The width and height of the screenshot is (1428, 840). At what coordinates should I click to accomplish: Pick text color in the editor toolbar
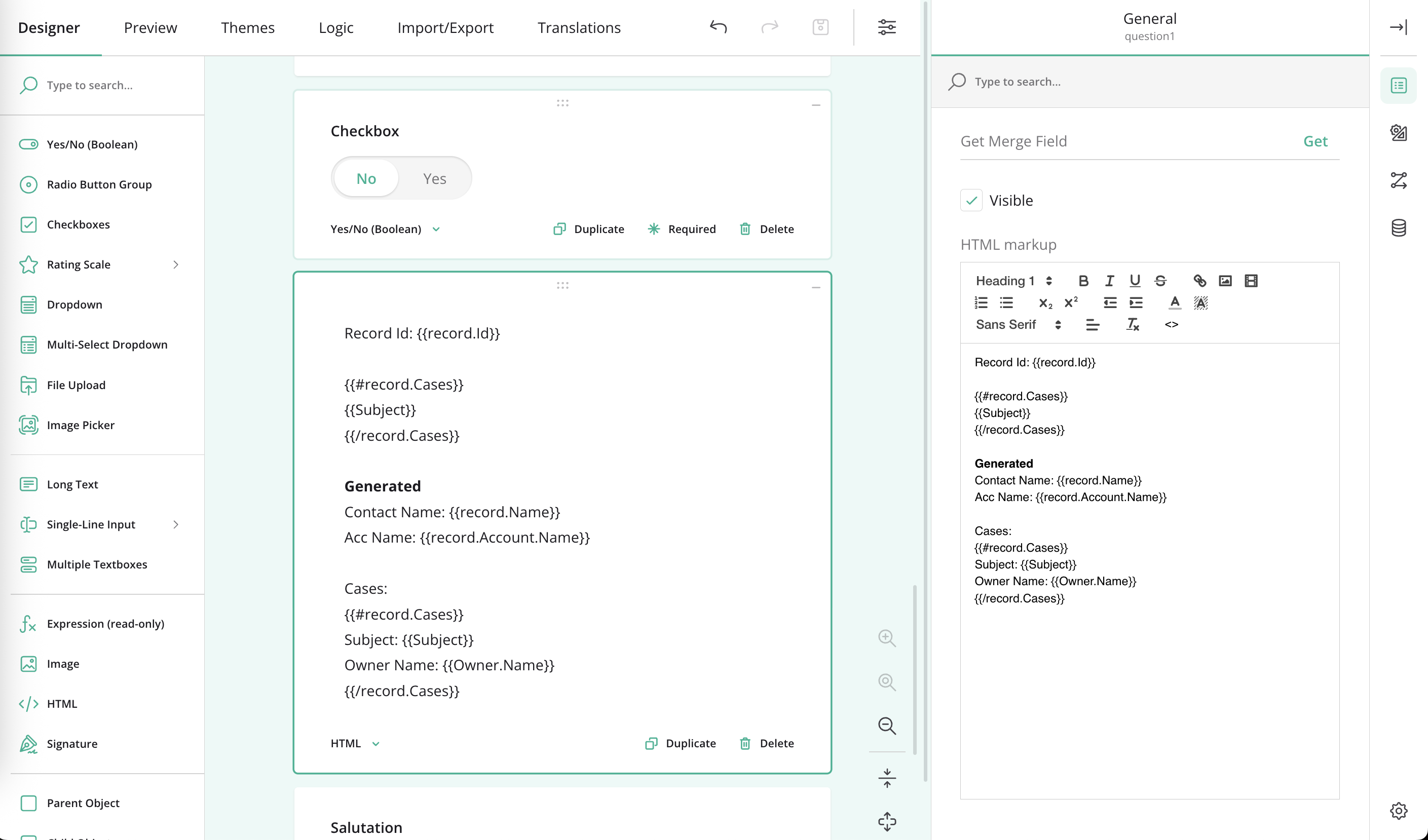point(1175,302)
